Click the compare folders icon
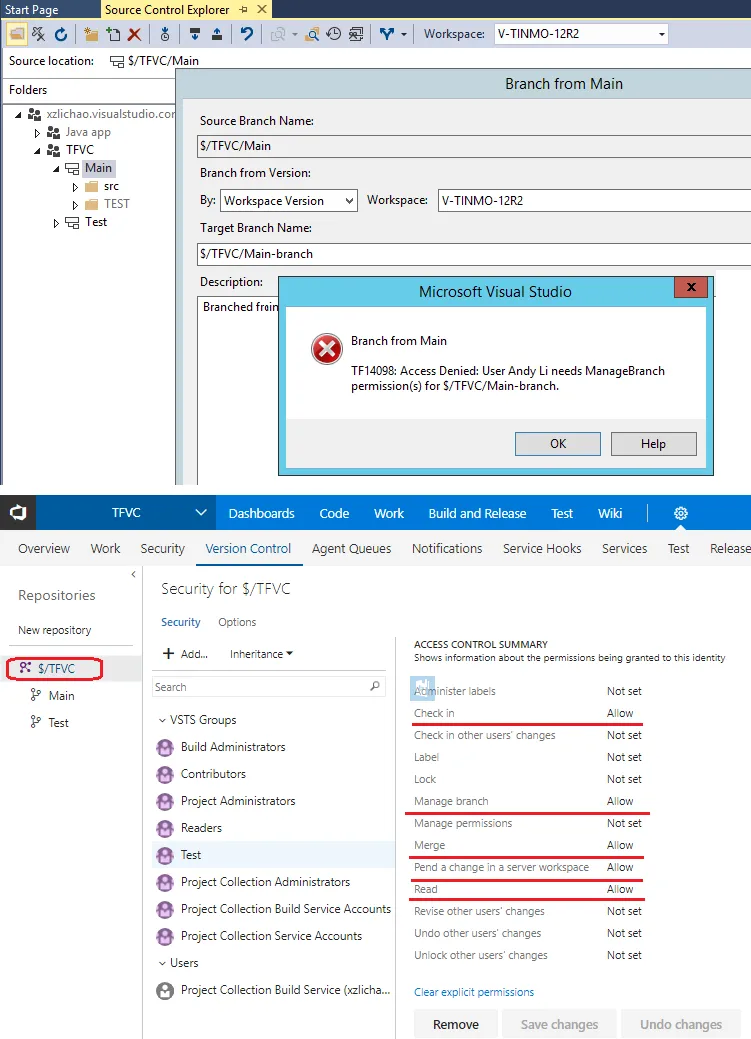Screen dimensions: 751x1039 [357, 34]
